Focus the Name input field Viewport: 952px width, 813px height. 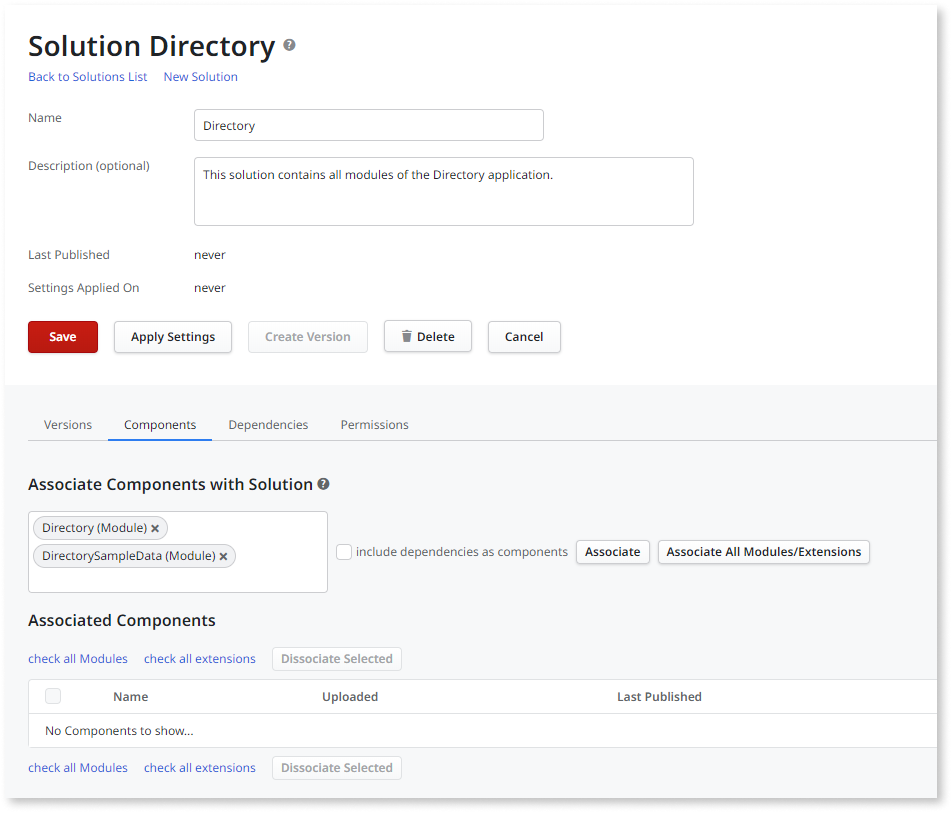click(x=369, y=125)
